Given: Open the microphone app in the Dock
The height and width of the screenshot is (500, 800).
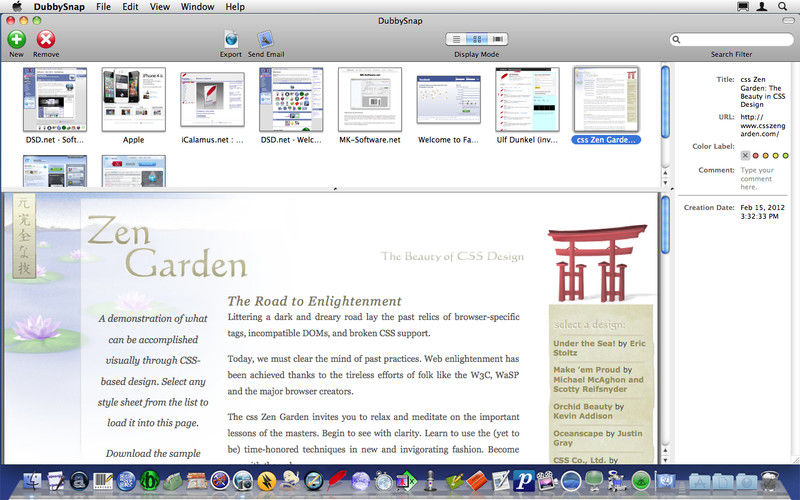Looking at the screenshot, I should (x=430, y=481).
